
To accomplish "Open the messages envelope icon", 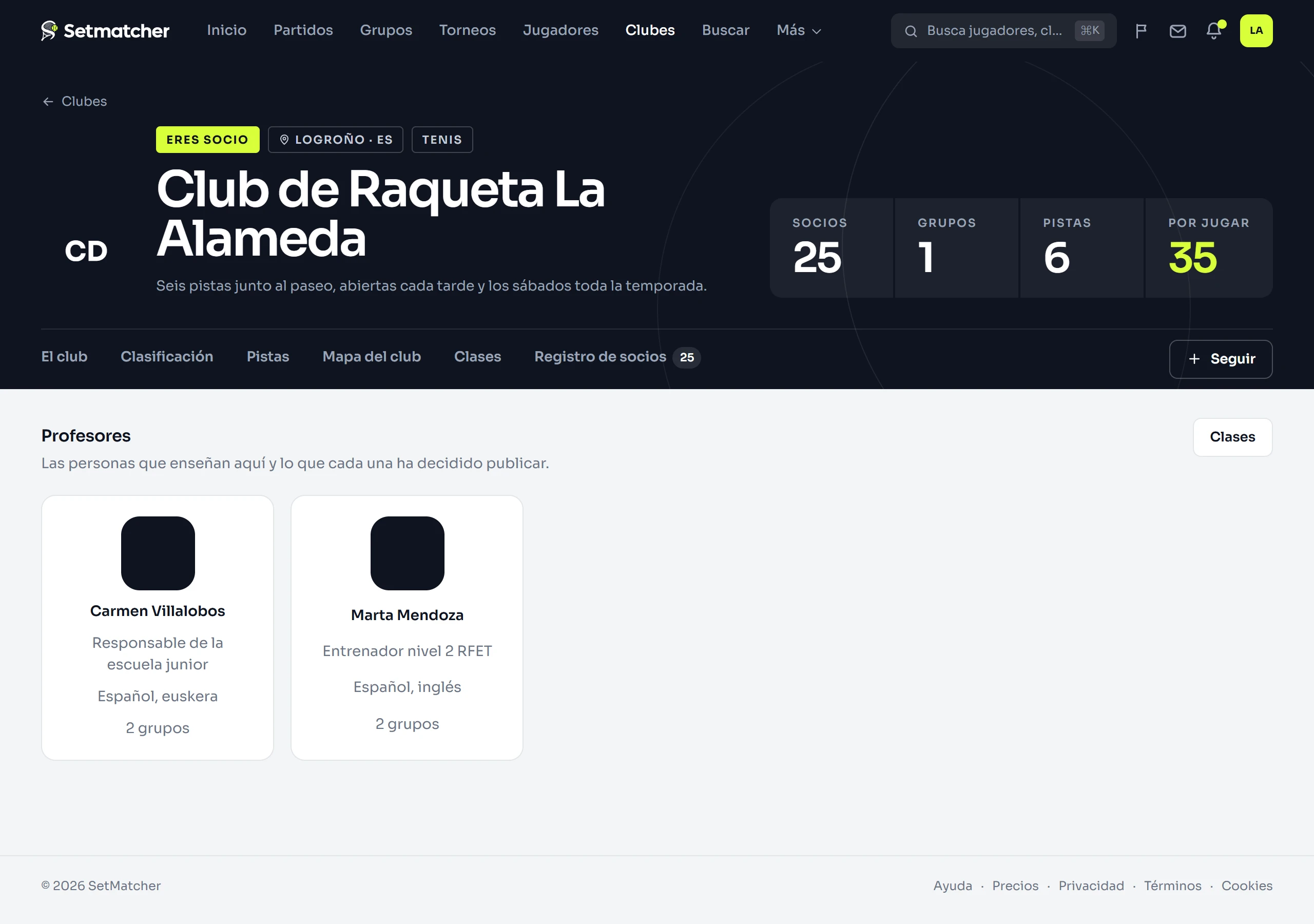I will (1177, 31).
